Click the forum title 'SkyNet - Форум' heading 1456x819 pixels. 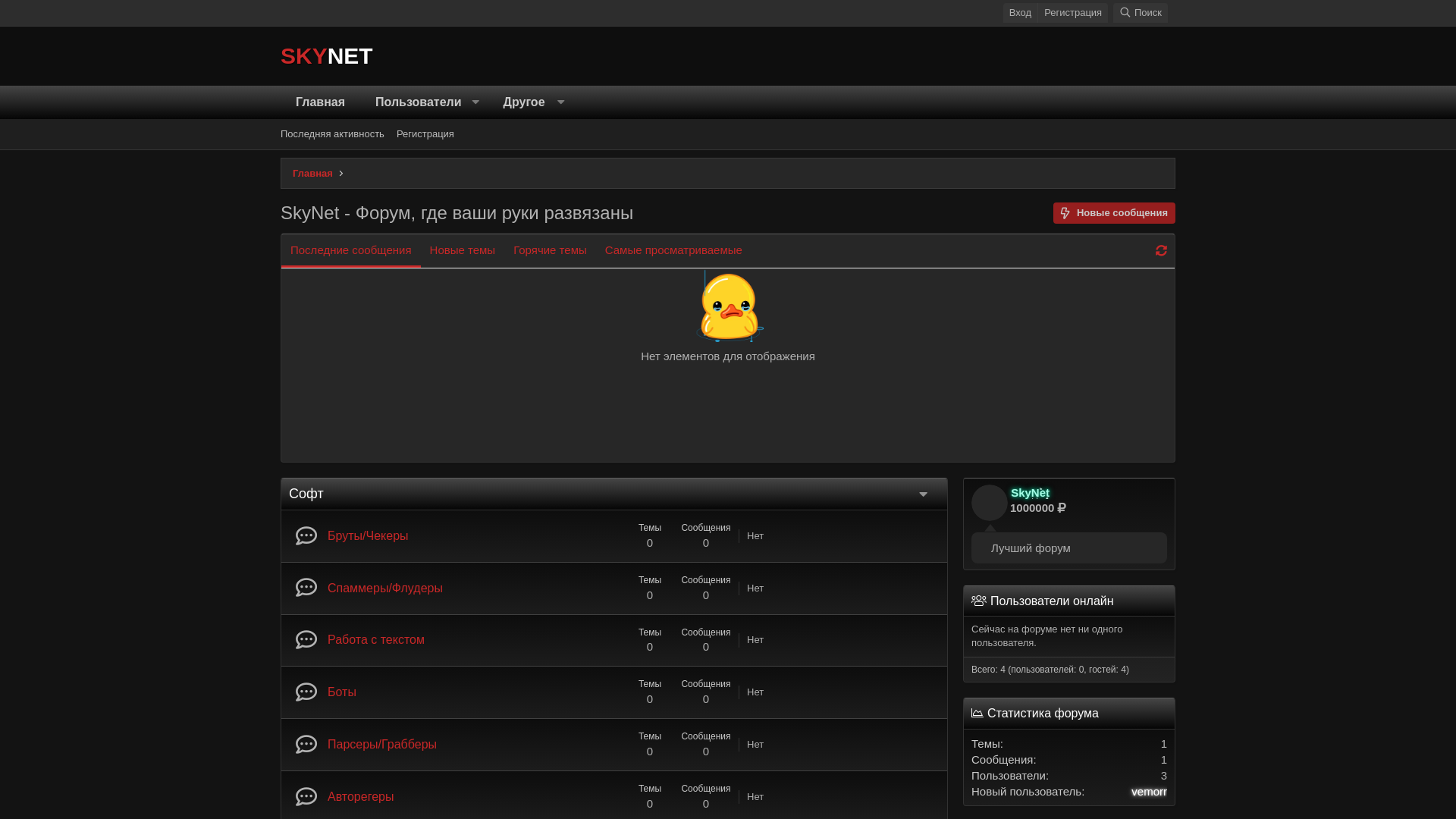[x=457, y=213]
